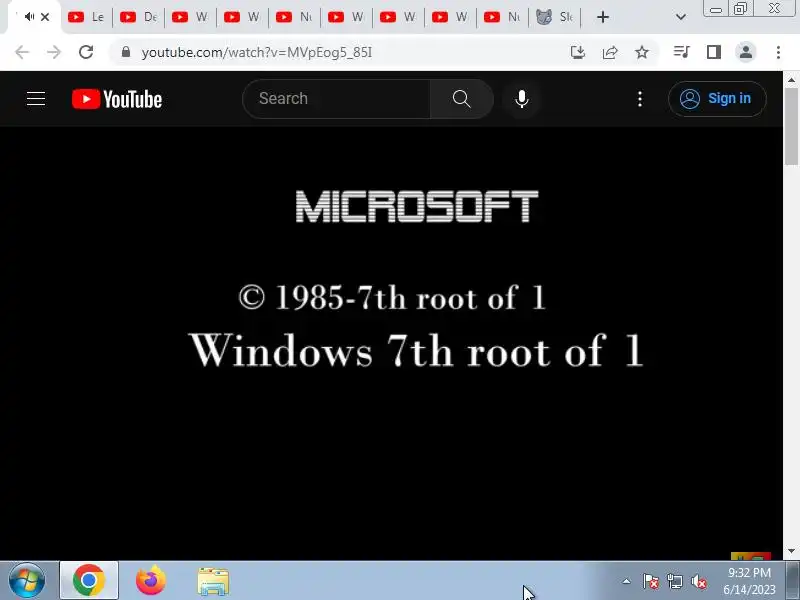Screen dimensions: 800x600
Task: Click the video showing Windows 7th root of 1
Action: pyautogui.click(x=391, y=343)
